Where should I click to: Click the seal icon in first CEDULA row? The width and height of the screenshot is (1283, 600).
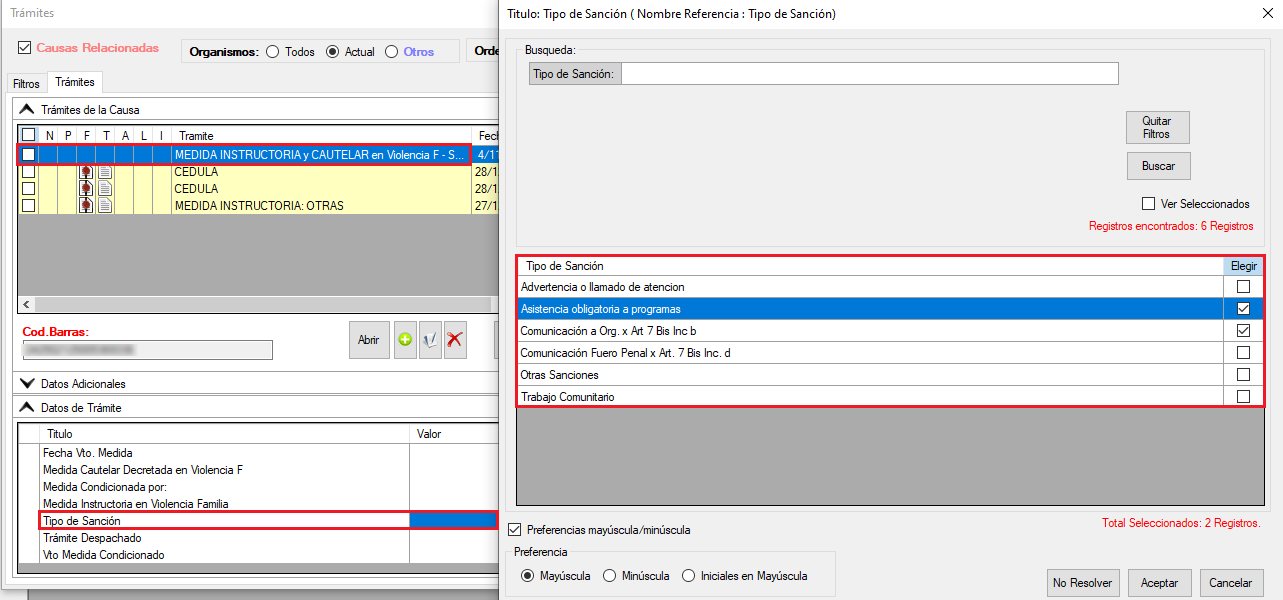click(86, 172)
